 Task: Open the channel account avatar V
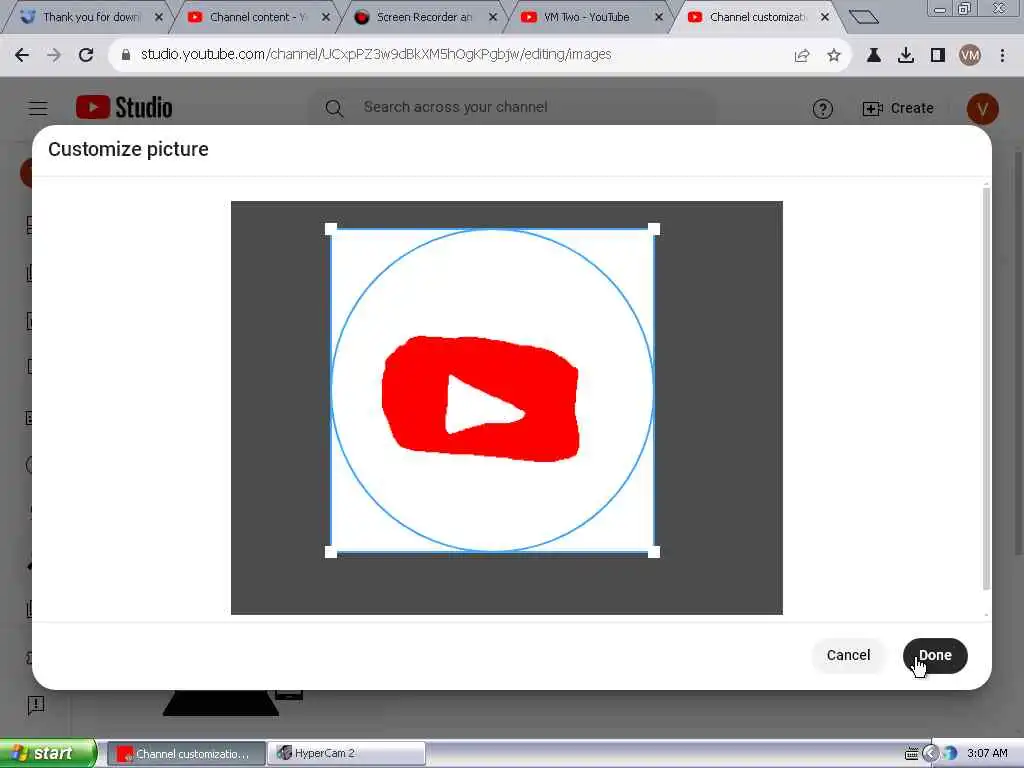tap(982, 108)
